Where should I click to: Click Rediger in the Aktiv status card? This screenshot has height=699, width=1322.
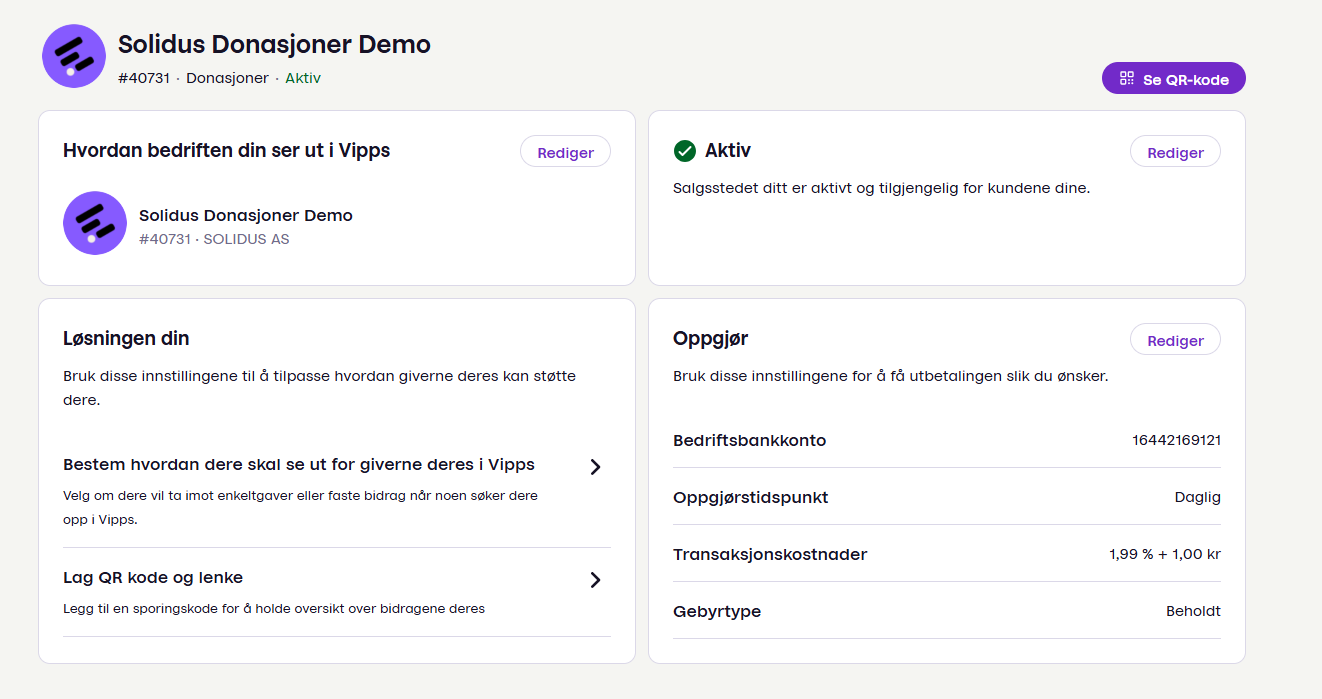(x=1175, y=152)
